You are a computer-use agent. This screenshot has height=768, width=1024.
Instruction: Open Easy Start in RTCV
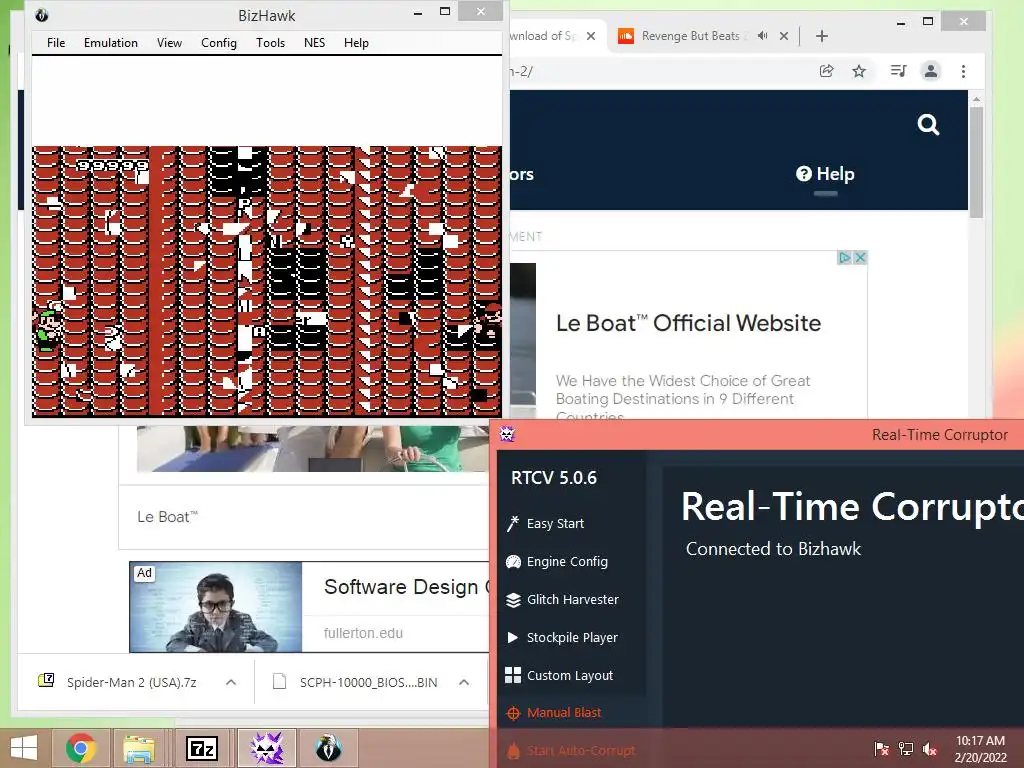tap(555, 524)
